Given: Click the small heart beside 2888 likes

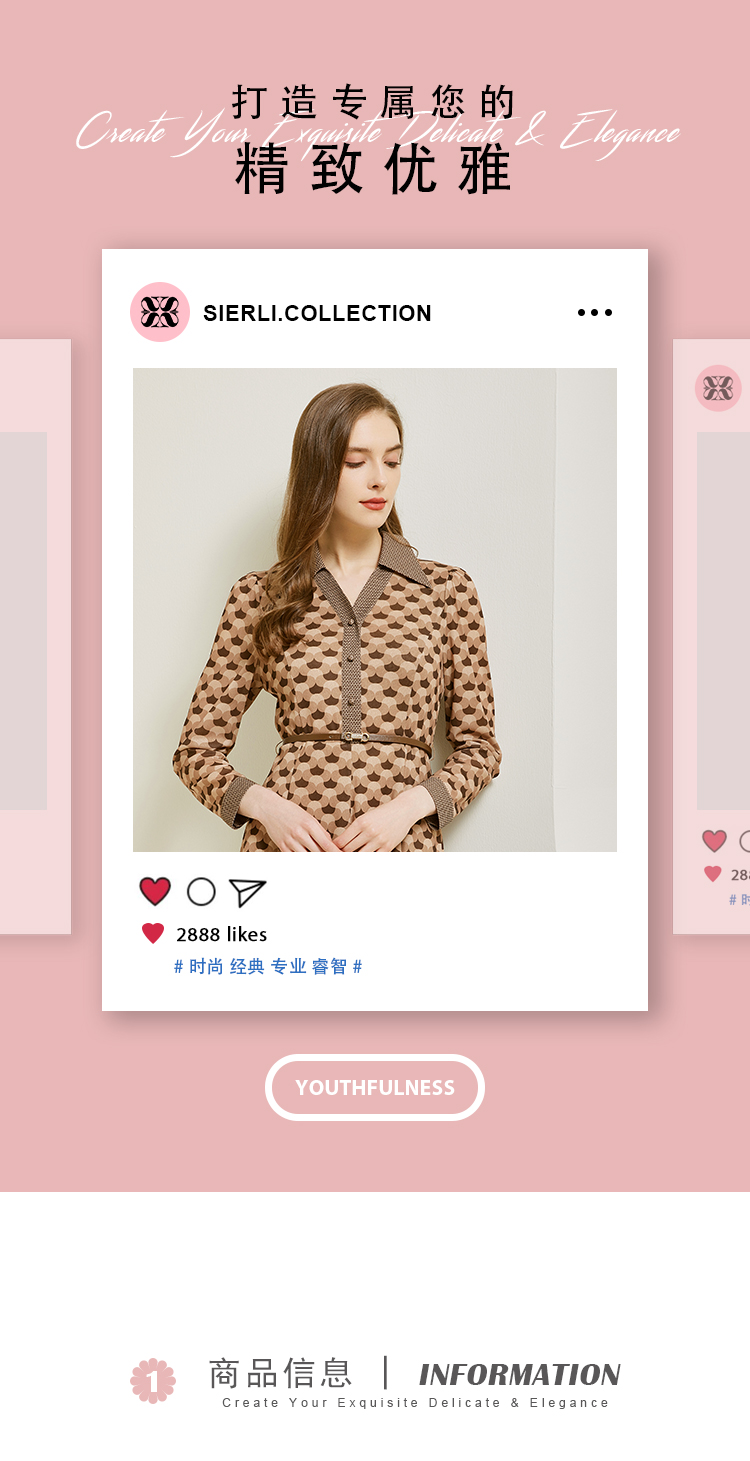Looking at the screenshot, I should [153, 934].
